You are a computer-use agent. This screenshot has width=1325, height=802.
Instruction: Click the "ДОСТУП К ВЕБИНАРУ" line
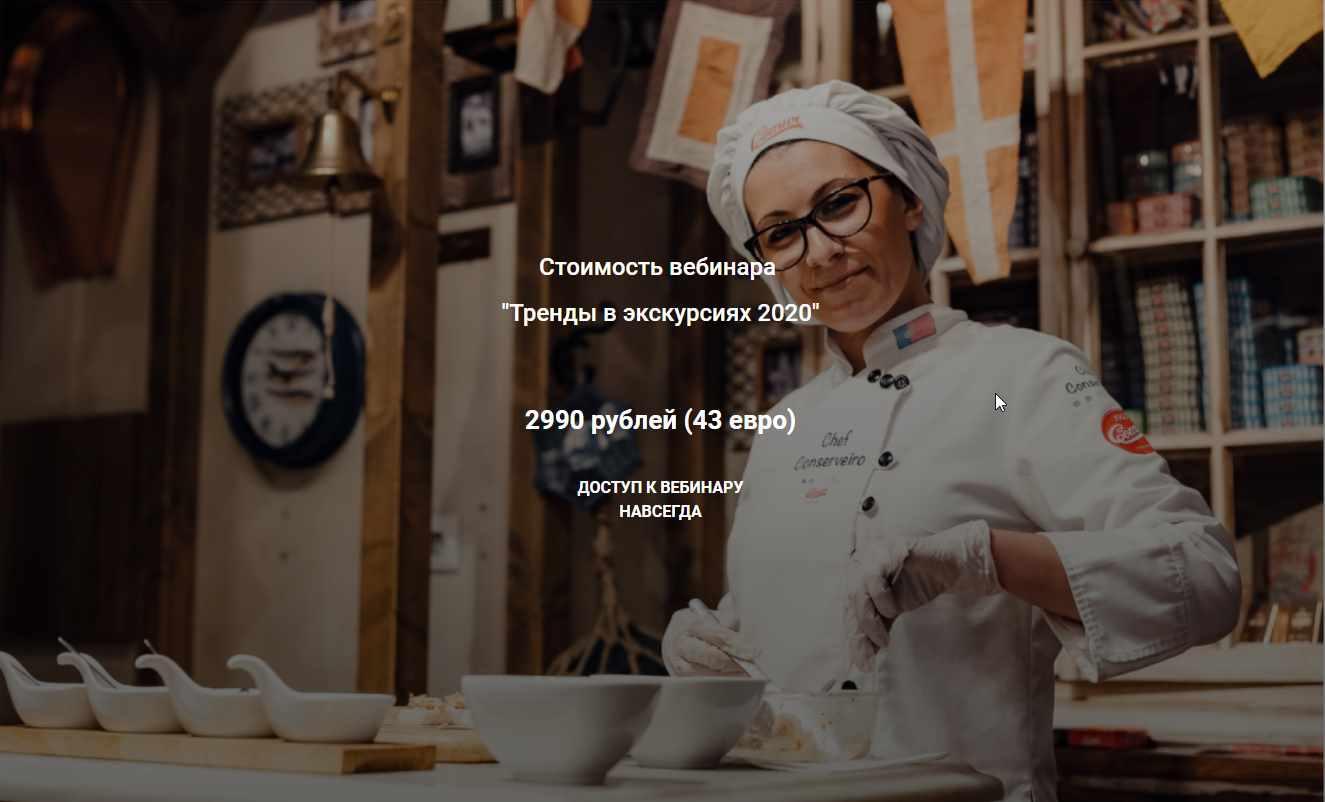[660, 487]
